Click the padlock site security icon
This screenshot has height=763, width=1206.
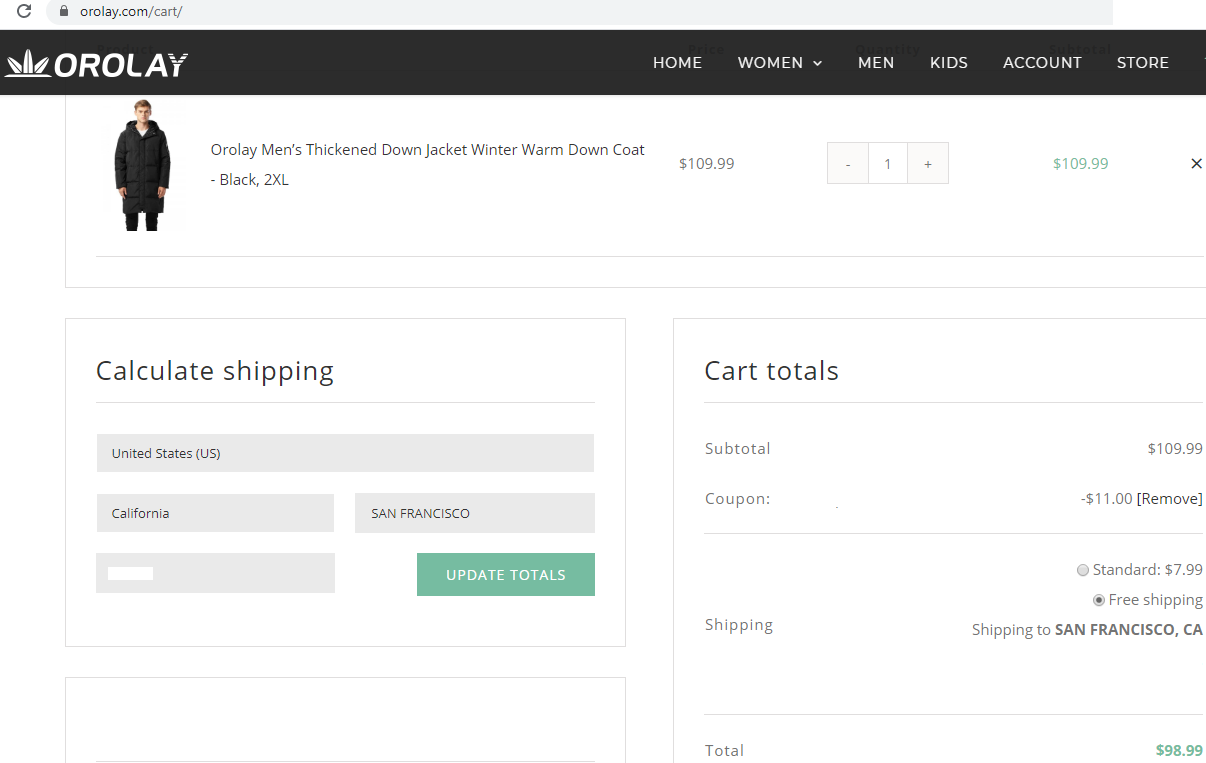(x=64, y=12)
